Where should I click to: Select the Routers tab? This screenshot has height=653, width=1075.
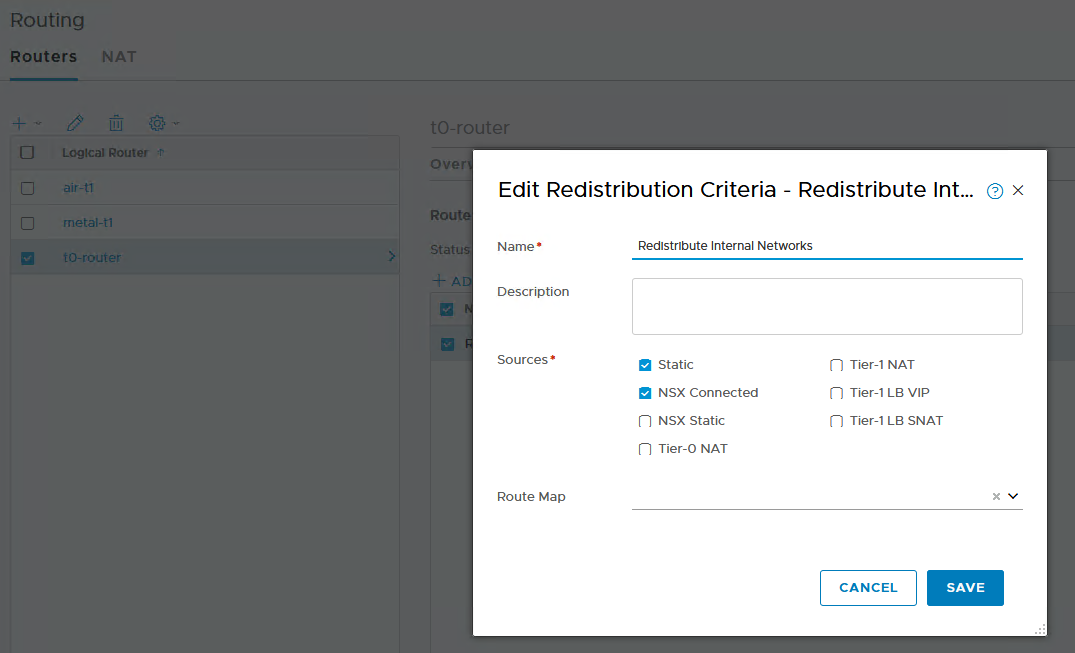(43, 56)
